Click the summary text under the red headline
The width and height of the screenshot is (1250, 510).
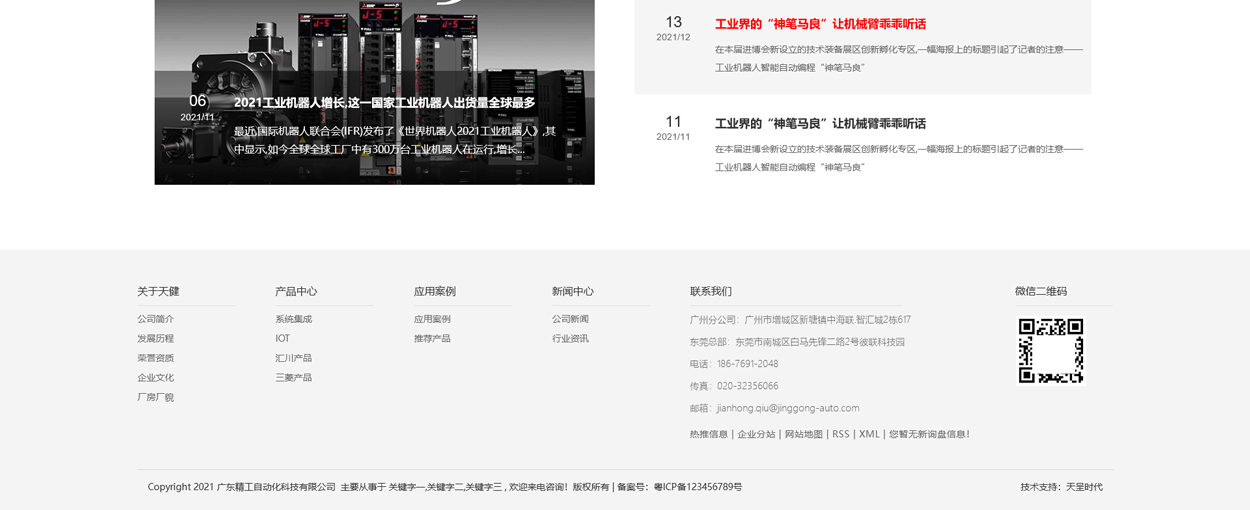pos(899,59)
